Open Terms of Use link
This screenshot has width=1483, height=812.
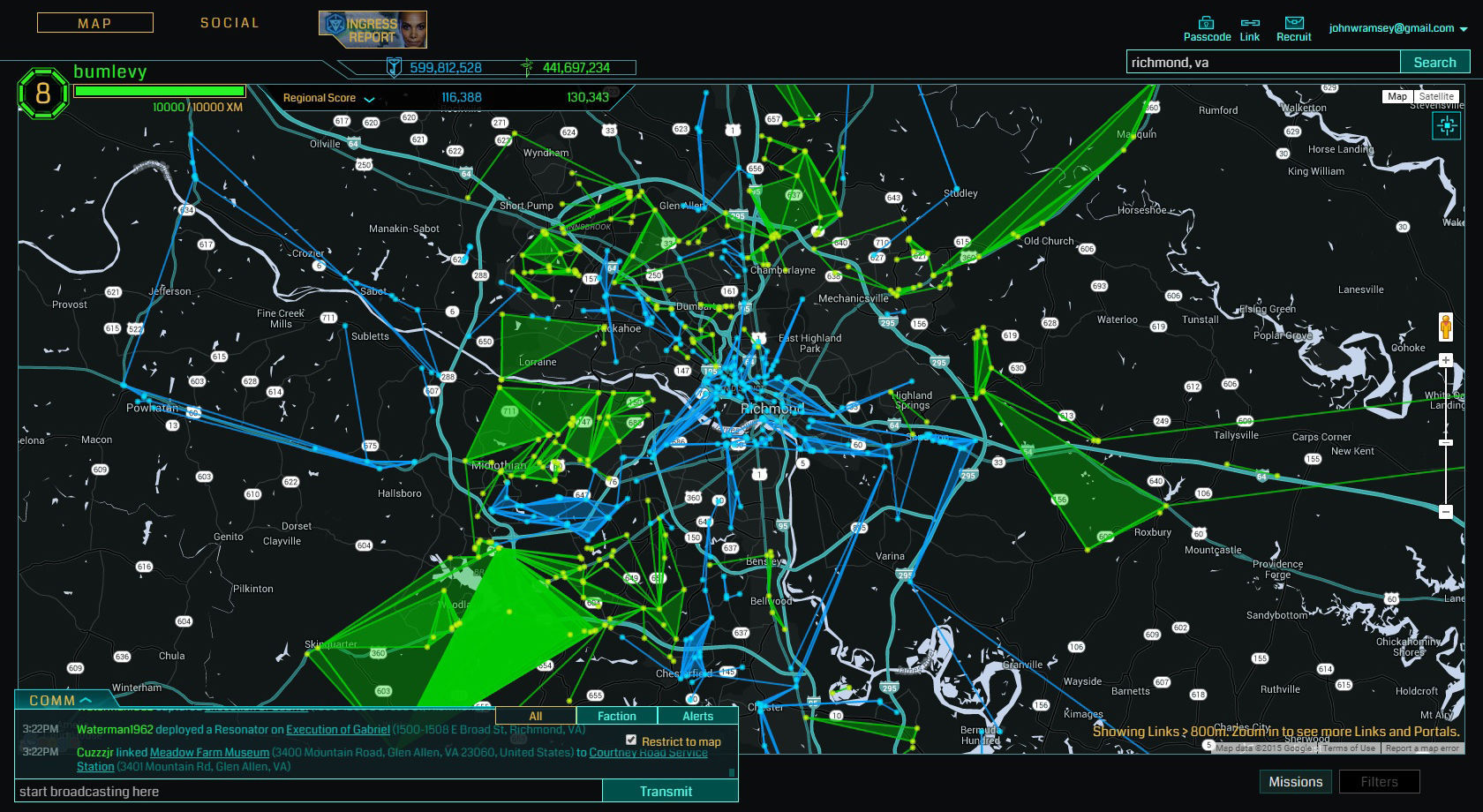[1349, 748]
